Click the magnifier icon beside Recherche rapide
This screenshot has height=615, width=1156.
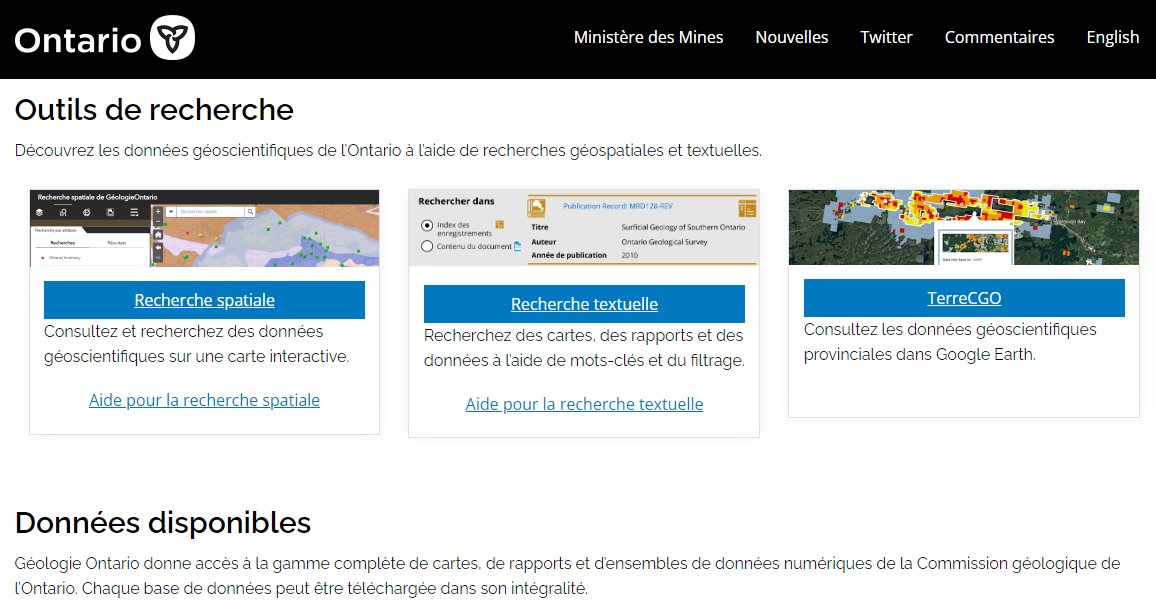[250, 212]
